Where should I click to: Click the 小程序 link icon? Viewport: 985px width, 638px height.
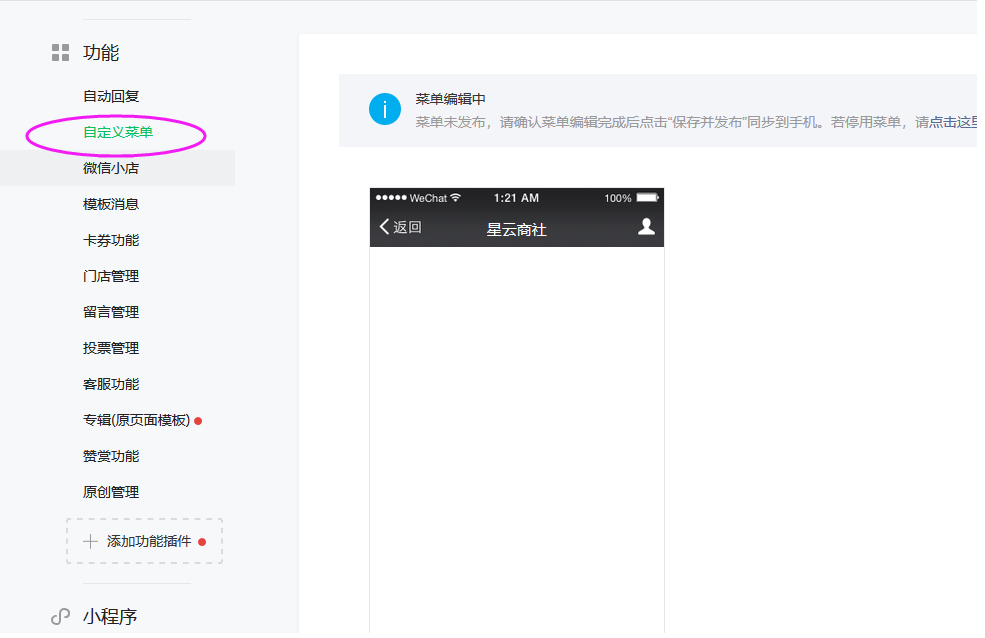60,617
